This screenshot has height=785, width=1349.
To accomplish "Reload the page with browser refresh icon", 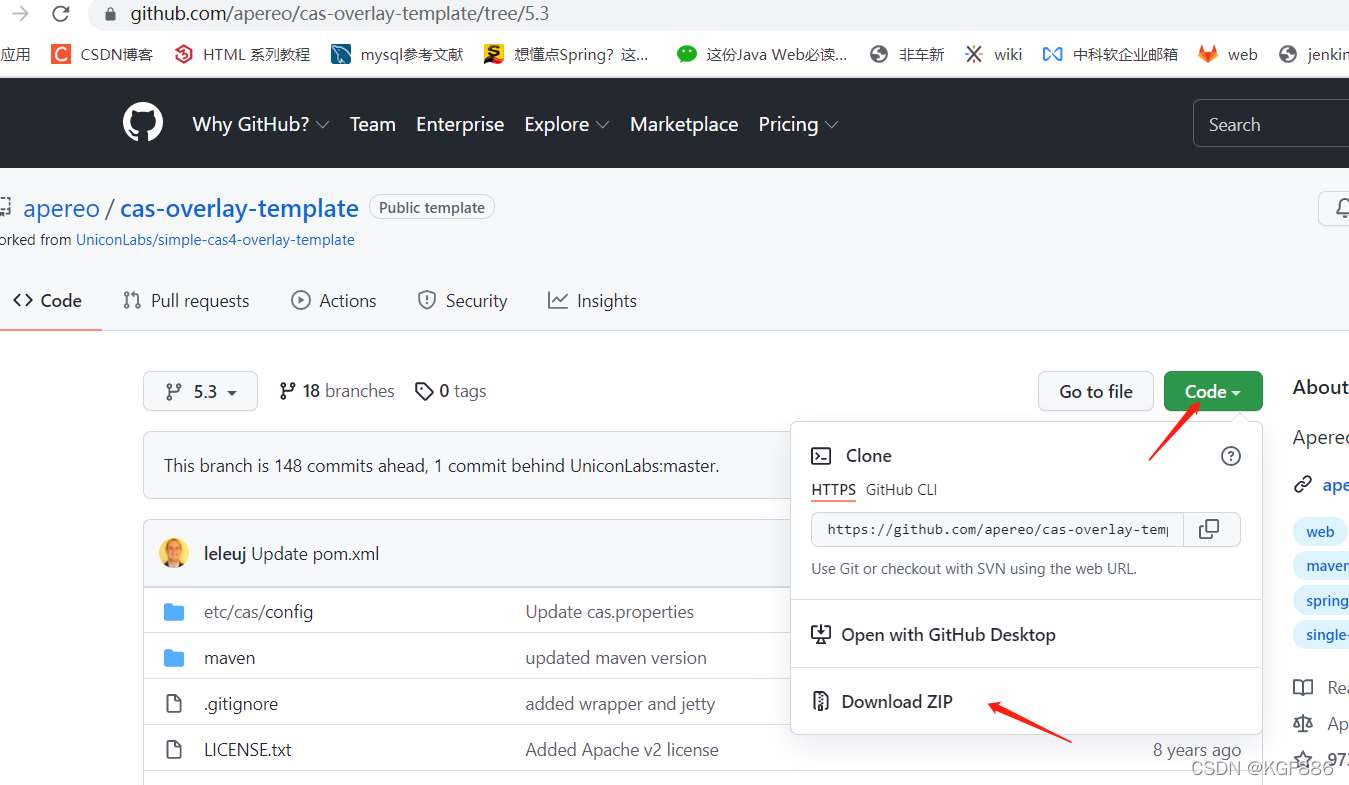I will [x=61, y=14].
